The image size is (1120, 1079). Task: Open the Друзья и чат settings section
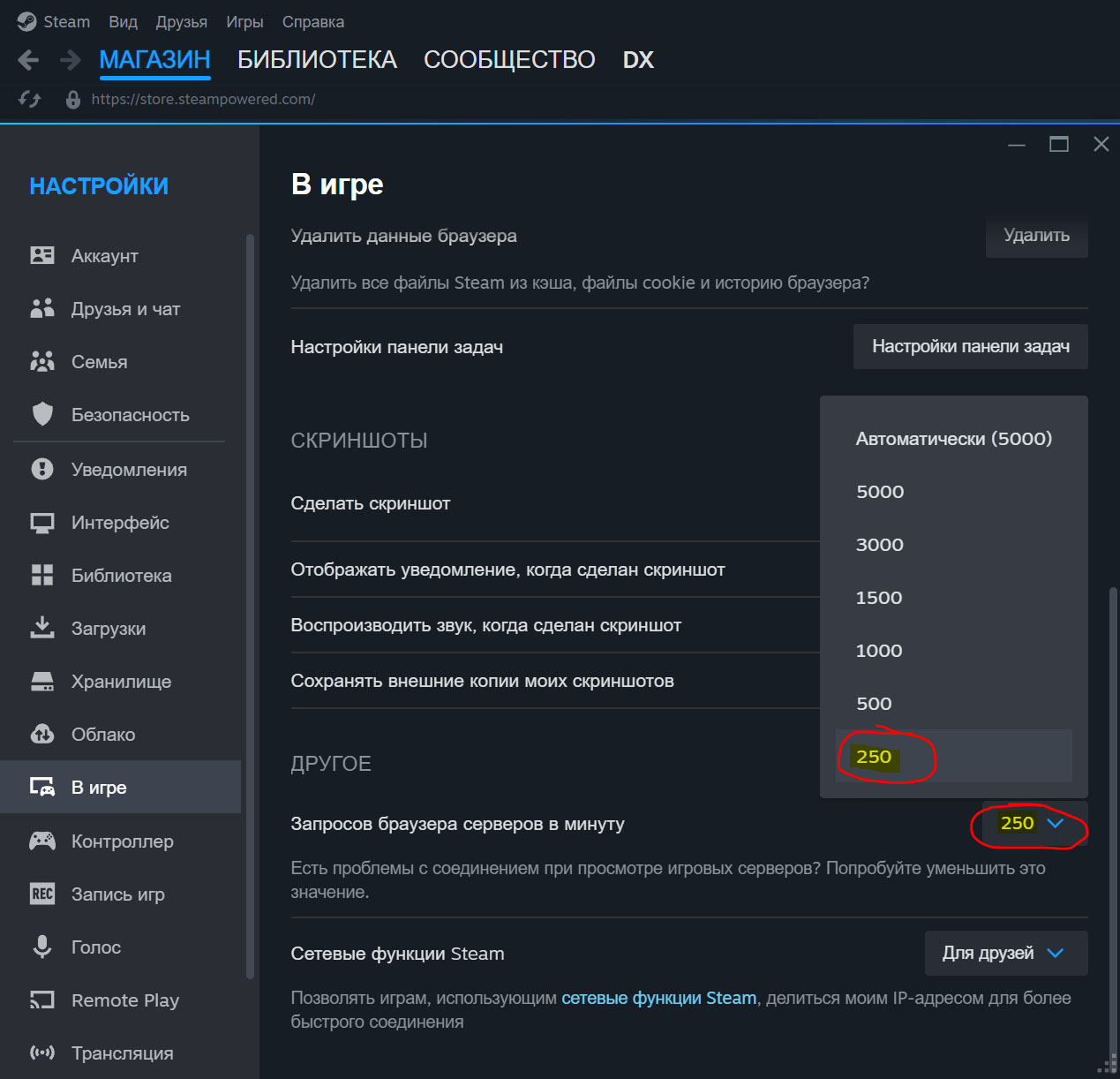[x=121, y=309]
